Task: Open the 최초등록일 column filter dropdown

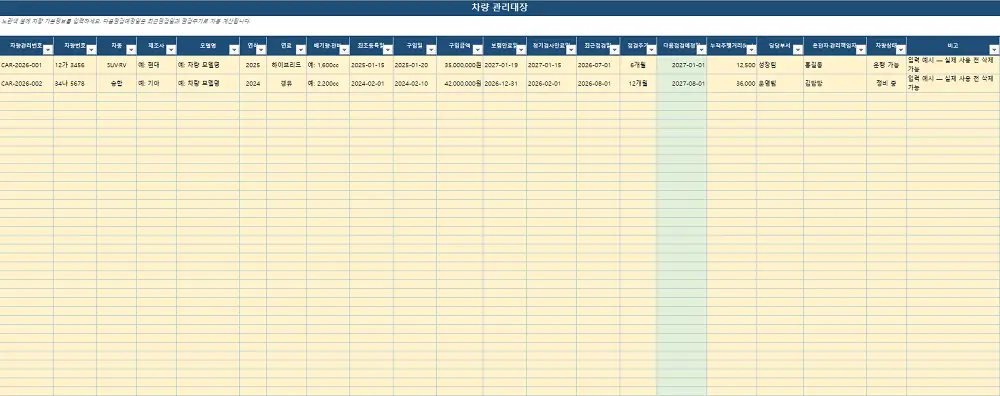Action: point(388,49)
